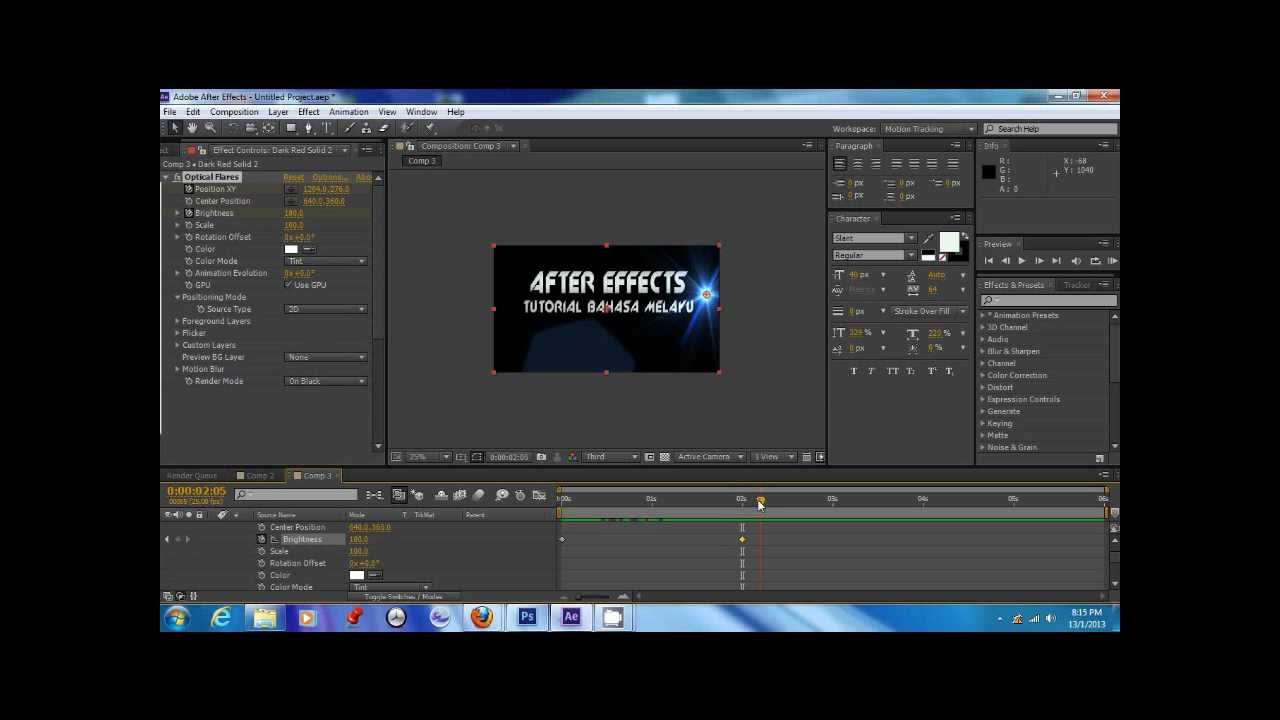This screenshot has height=720, width=1280.
Task: Click Options link for Optical Flares
Action: 330,177
